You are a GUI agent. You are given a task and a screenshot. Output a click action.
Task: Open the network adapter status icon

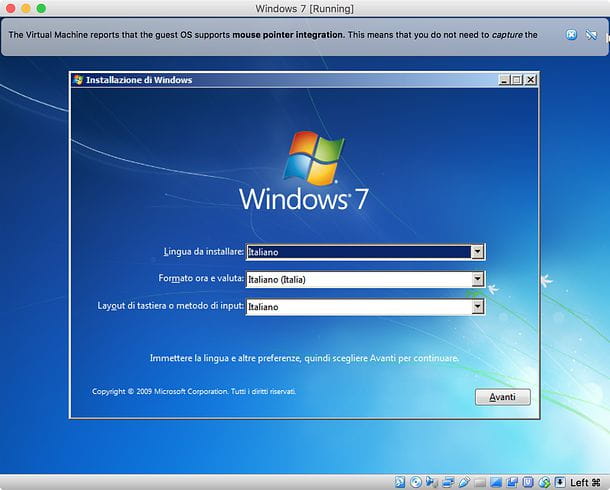pos(448,481)
